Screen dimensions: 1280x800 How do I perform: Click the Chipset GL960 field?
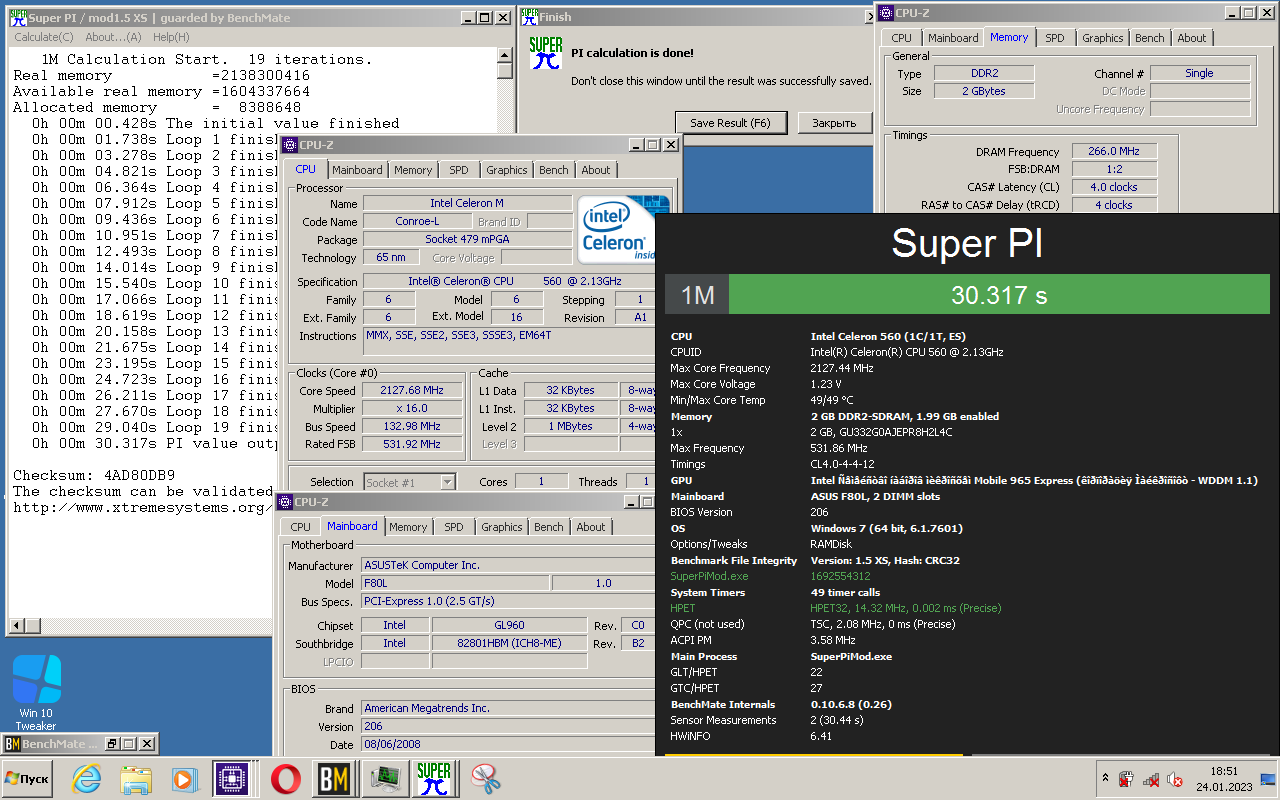(x=509, y=625)
